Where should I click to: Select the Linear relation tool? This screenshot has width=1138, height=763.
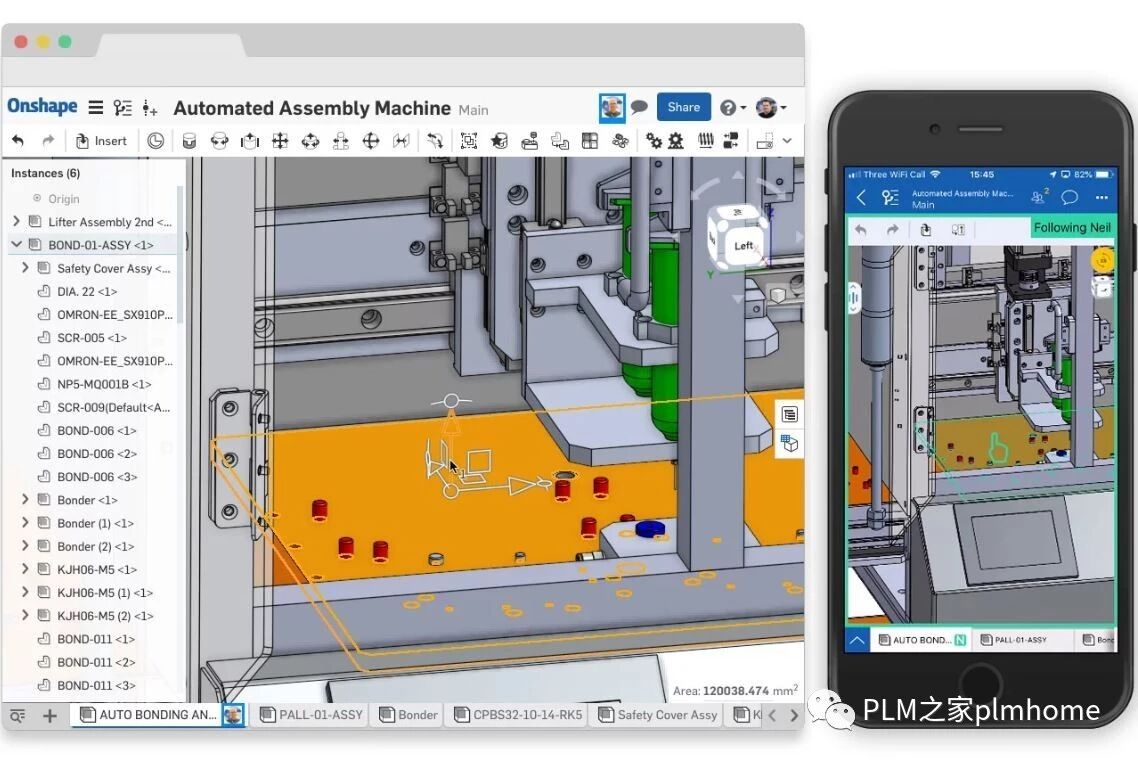(731, 141)
